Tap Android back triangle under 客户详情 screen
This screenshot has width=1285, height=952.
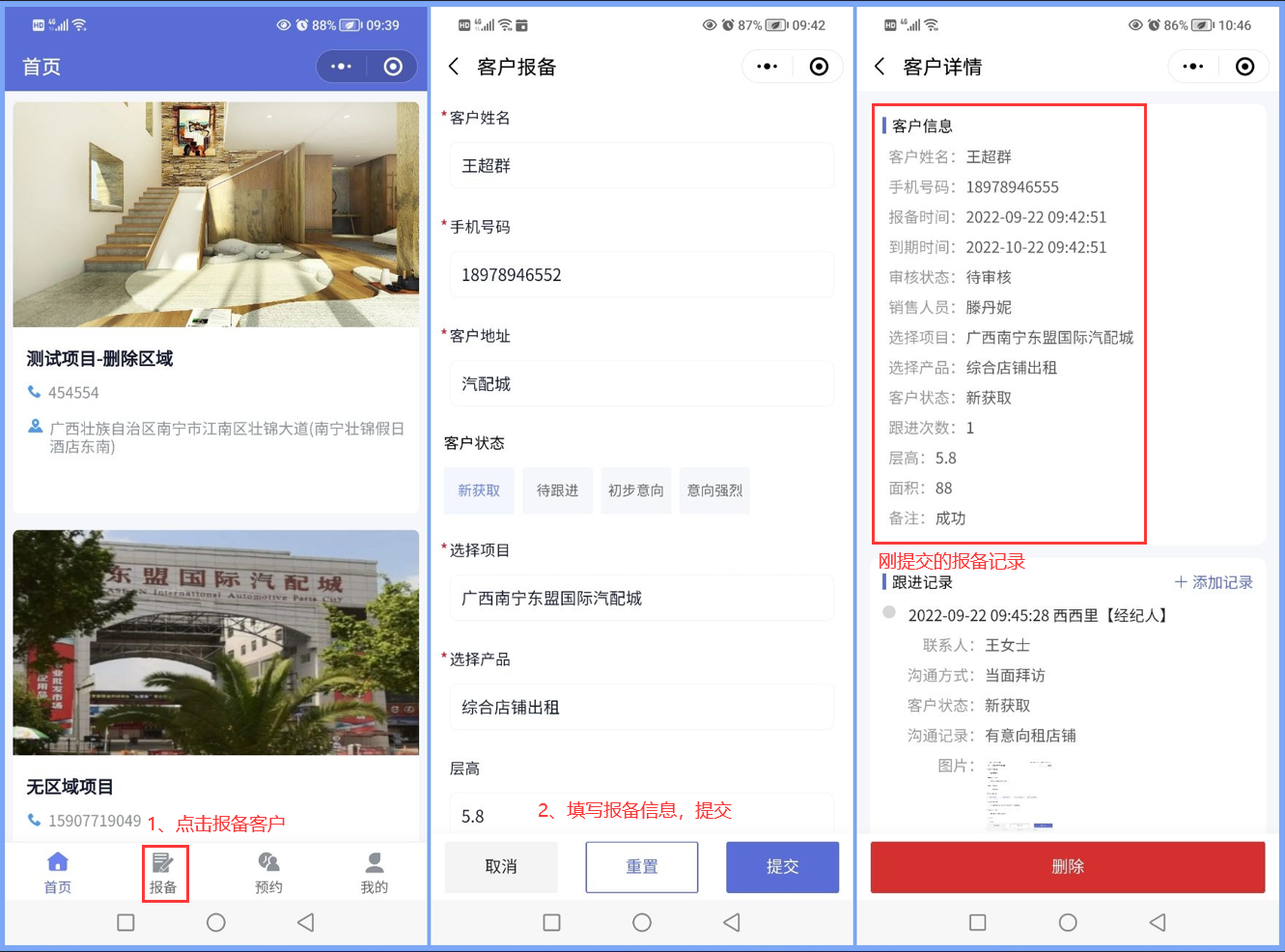[1158, 923]
